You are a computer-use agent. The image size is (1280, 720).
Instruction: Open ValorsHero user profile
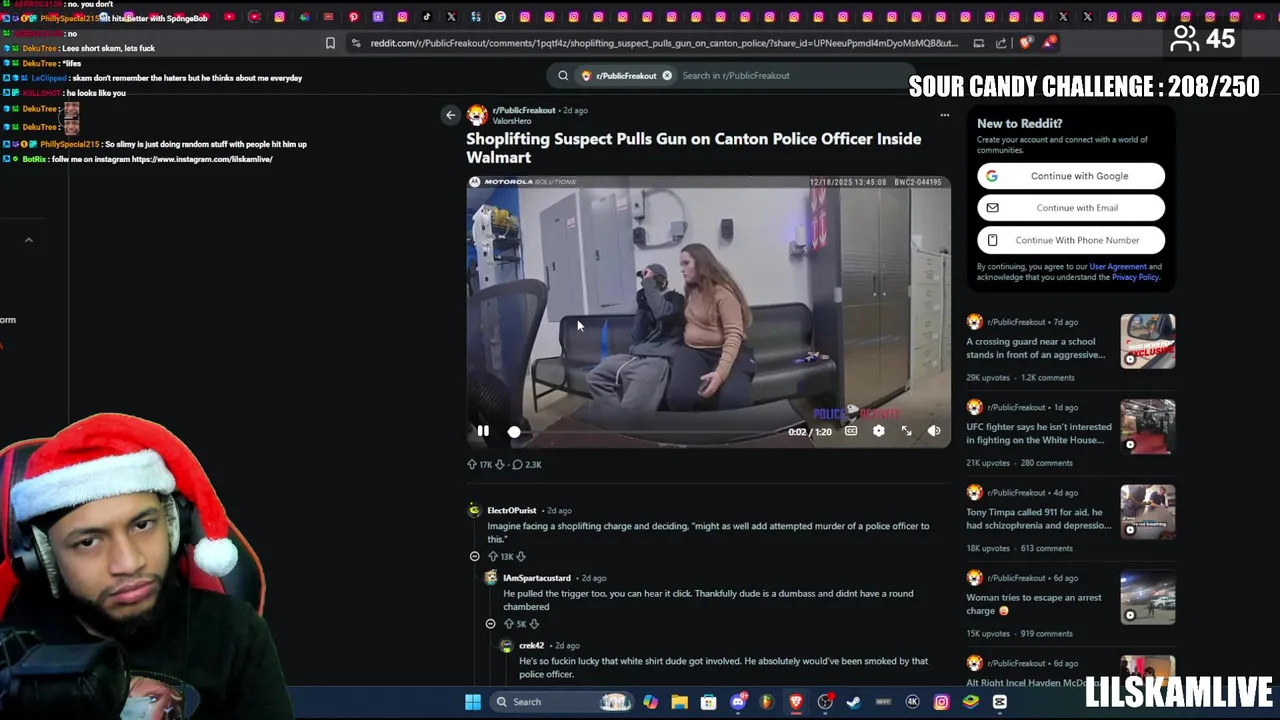pyautogui.click(x=512, y=121)
